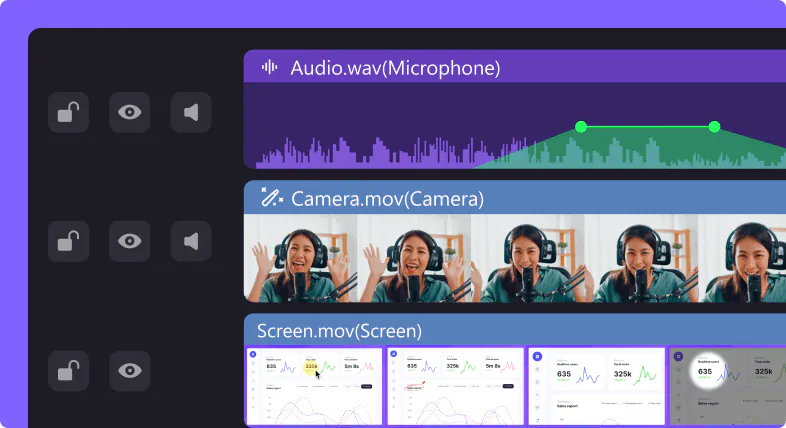
Task: Toggle lock on Screen.mov track
Action: 69,371
